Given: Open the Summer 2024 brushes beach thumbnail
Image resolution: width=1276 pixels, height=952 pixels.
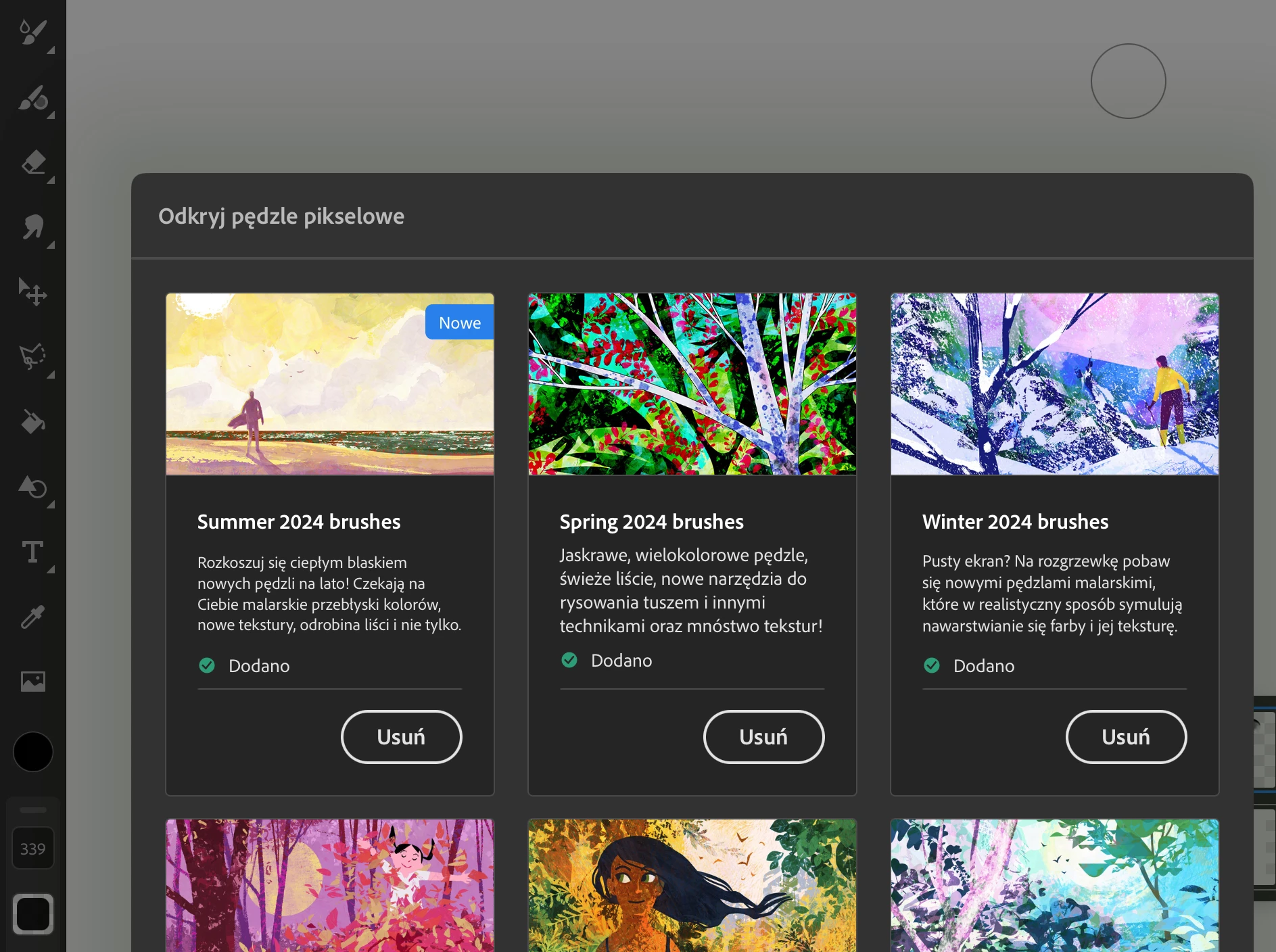Looking at the screenshot, I should pyautogui.click(x=330, y=384).
